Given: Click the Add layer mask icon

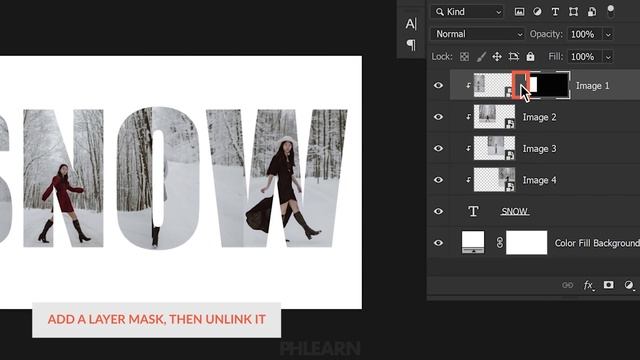Looking at the screenshot, I should coord(608,284).
